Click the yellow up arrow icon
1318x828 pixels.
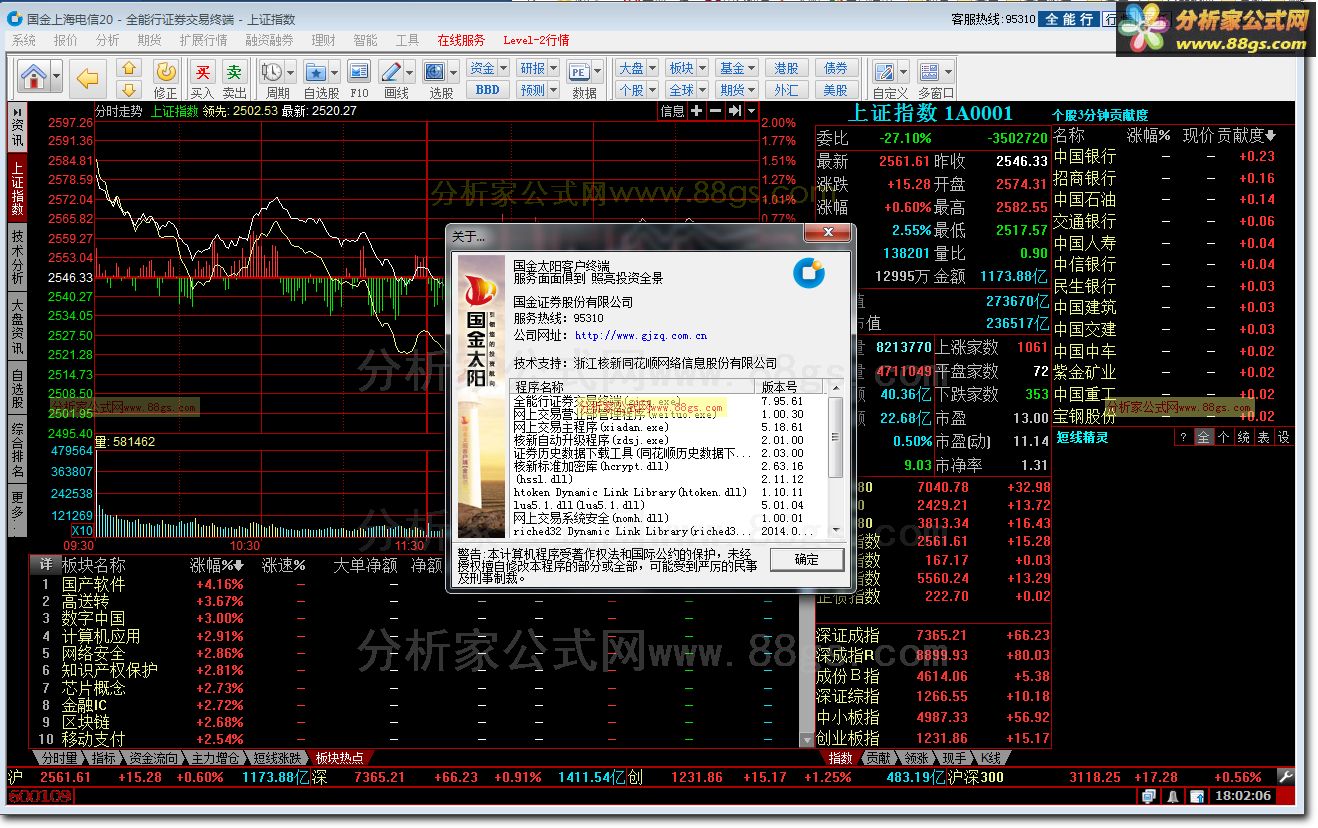tap(129, 68)
